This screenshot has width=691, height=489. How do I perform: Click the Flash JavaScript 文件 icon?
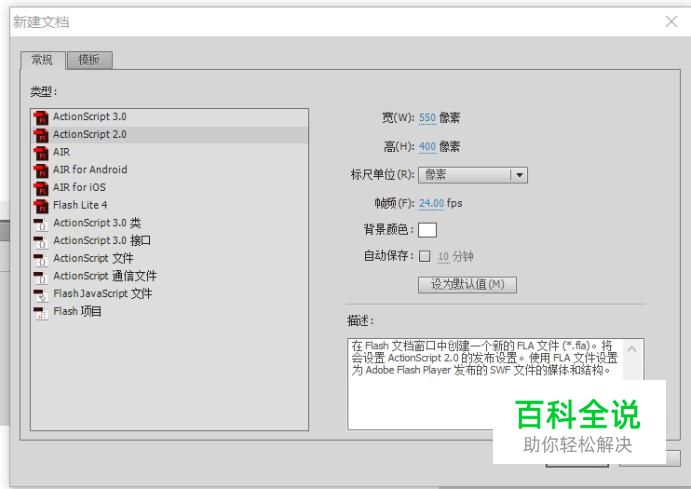click(41, 294)
